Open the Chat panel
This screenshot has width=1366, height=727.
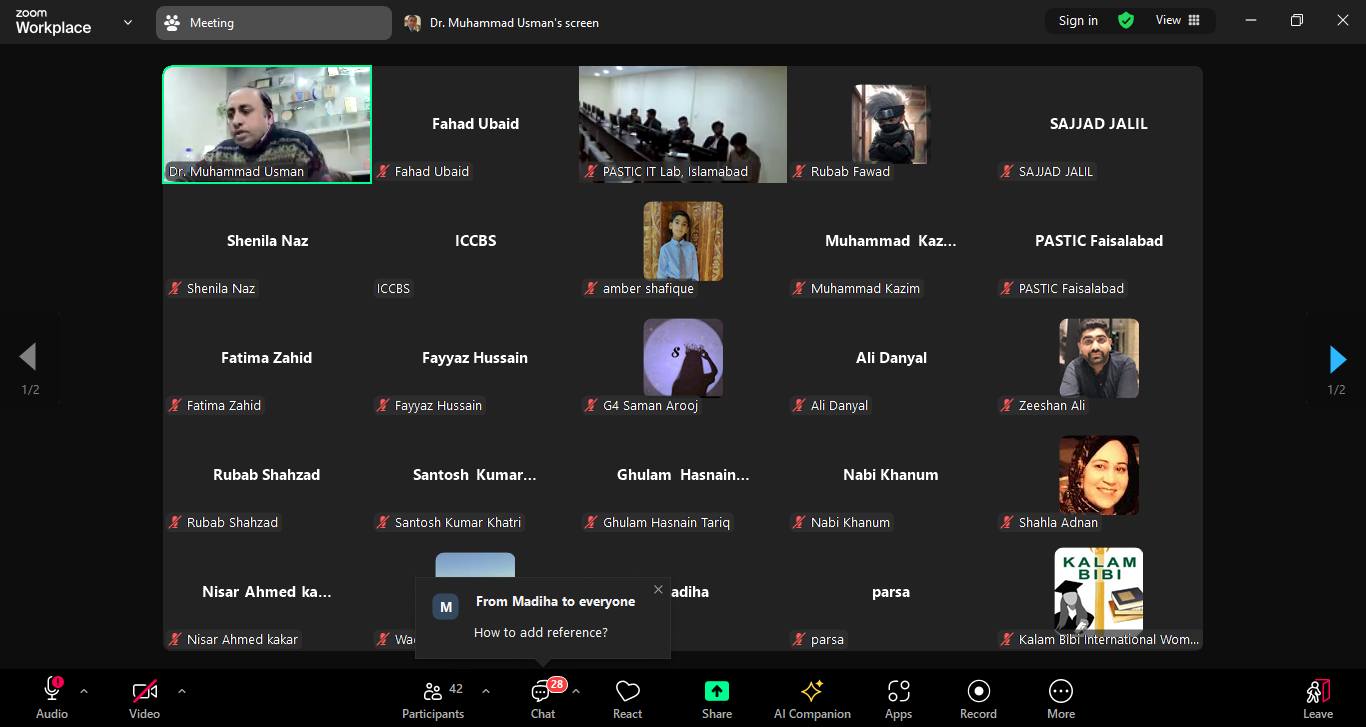[542, 692]
